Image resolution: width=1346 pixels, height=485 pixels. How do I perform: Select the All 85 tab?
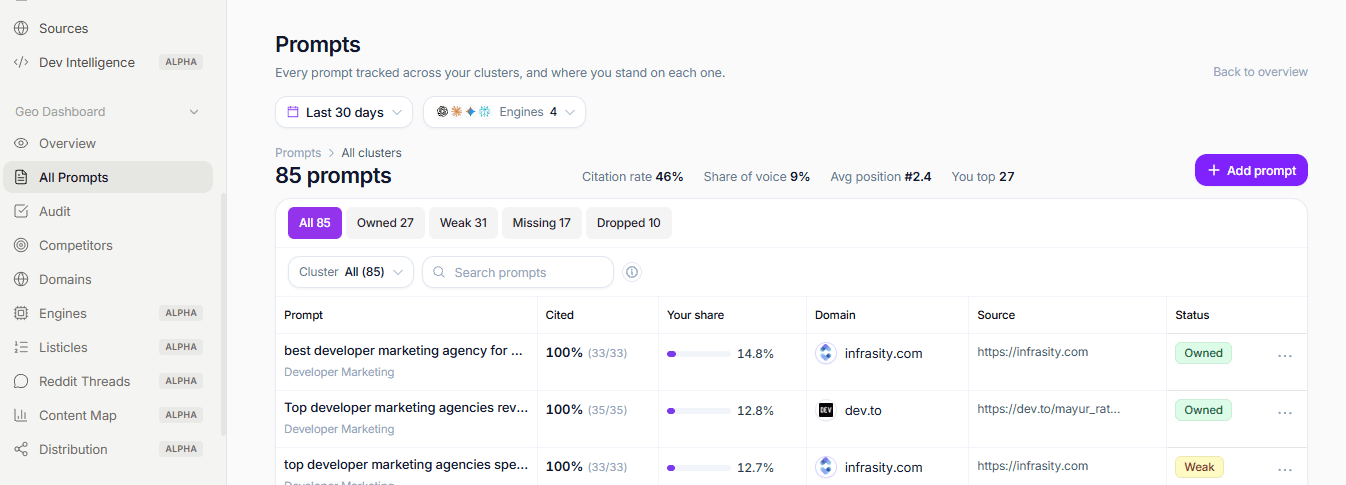[x=315, y=223]
